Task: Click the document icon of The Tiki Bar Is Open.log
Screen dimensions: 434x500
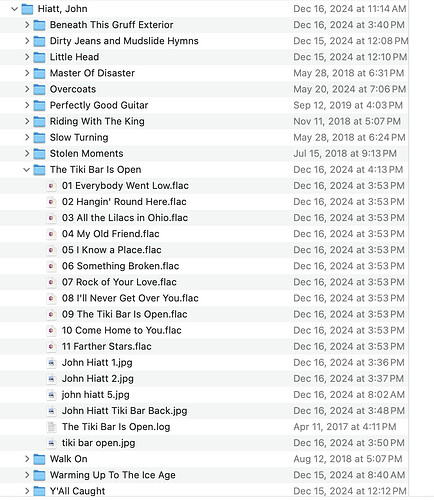Action: (x=51, y=427)
